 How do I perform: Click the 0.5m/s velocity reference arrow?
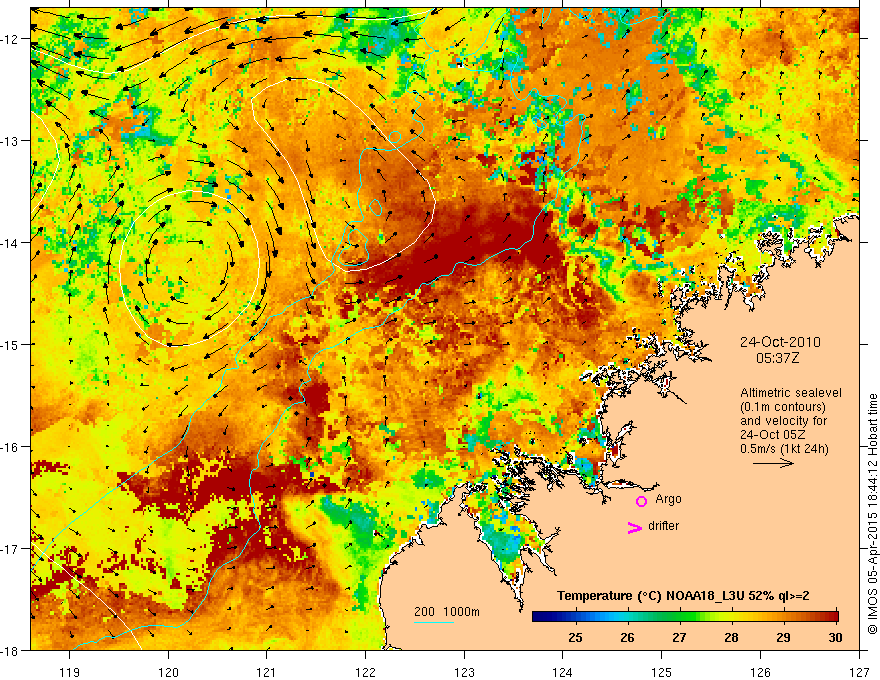pos(773,463)
